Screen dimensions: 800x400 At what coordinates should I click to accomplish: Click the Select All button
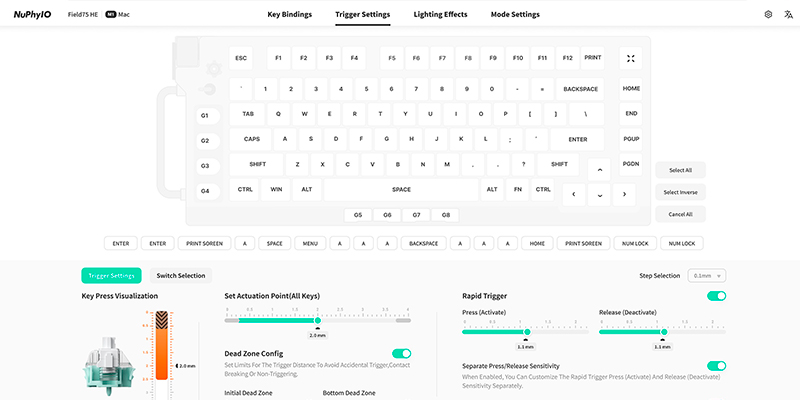[680, 170]
